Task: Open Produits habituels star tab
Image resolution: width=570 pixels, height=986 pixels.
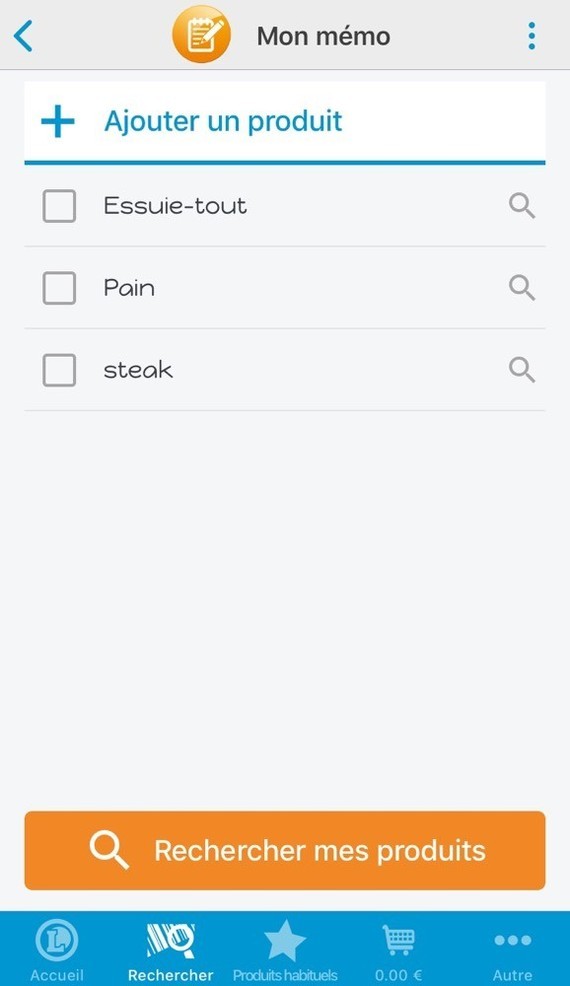Action: click(285, 950)
